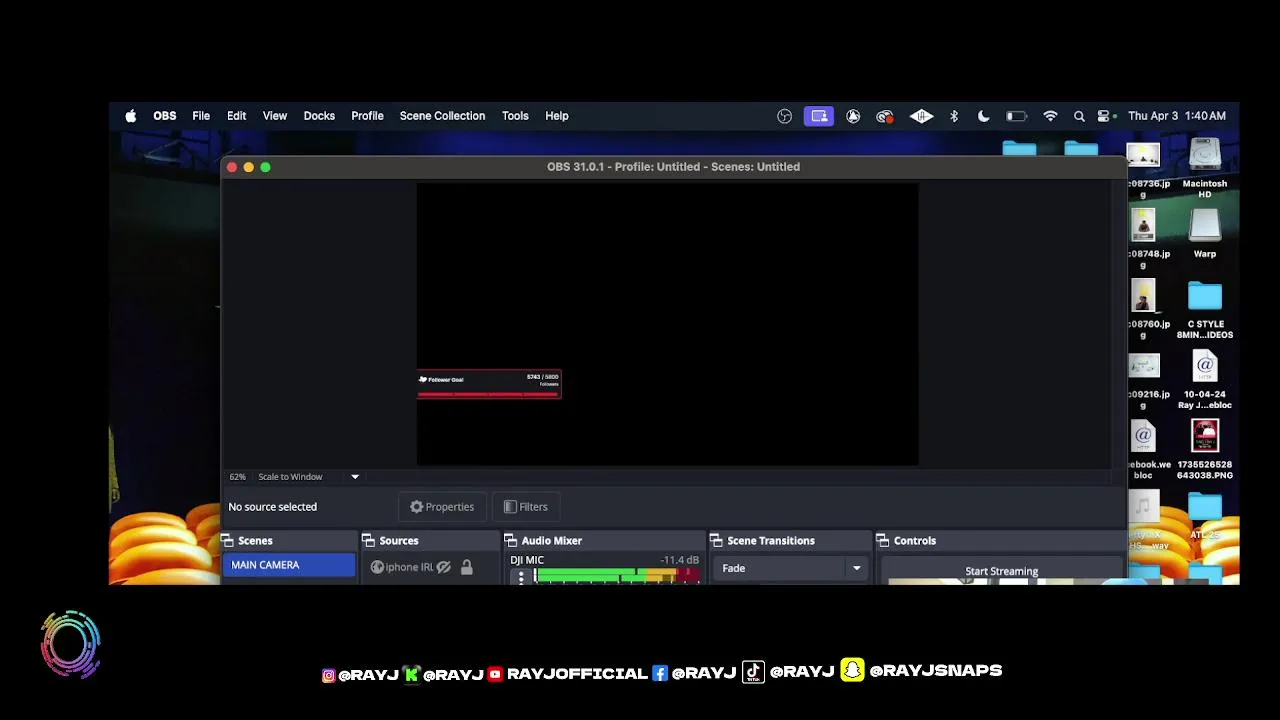This screenshot has height=720, width=1280.
Task: Open the Edit menu
Action: [236, 116]
